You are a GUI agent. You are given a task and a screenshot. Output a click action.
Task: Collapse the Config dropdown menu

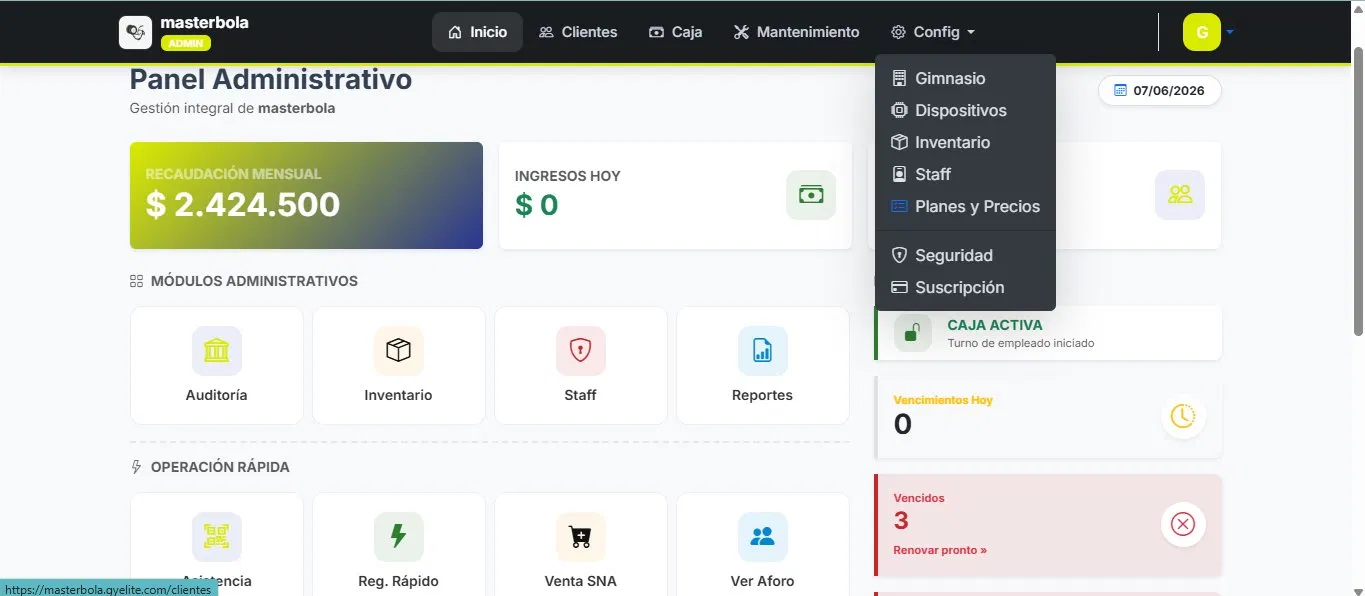tap(933, 32)
